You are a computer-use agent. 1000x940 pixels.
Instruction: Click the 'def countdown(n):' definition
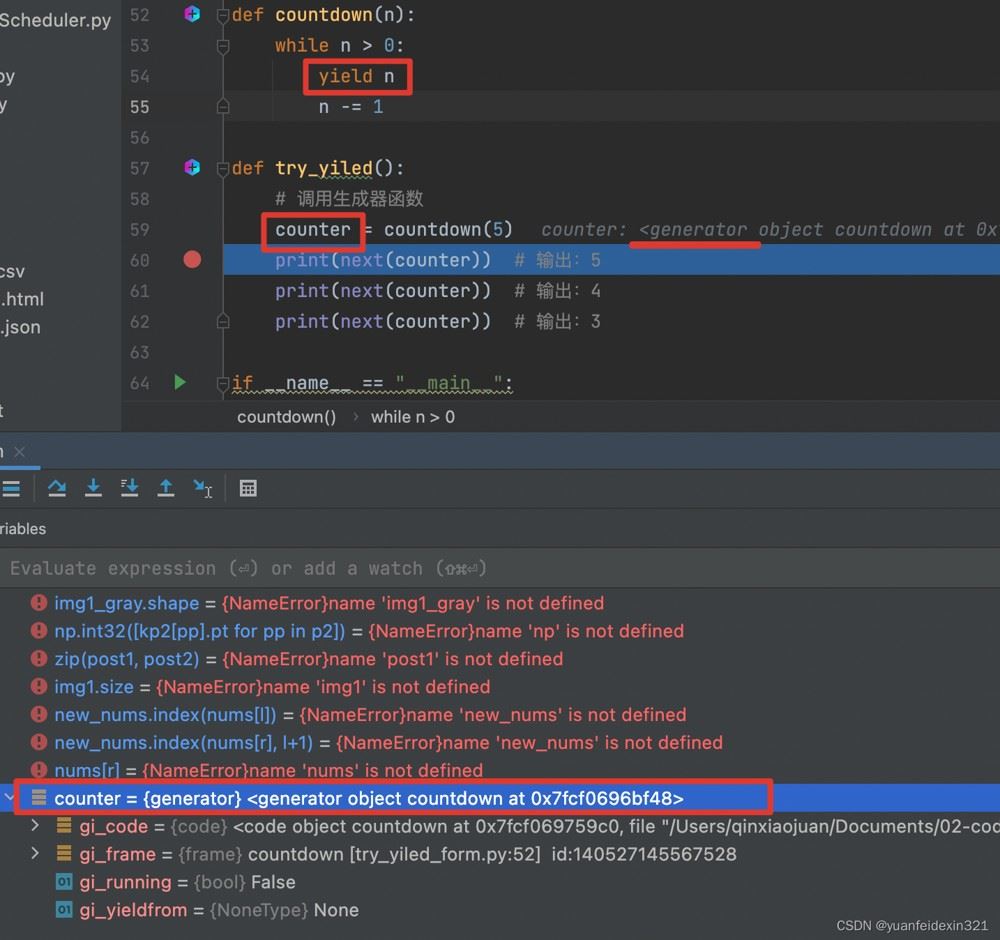(323, 15)
